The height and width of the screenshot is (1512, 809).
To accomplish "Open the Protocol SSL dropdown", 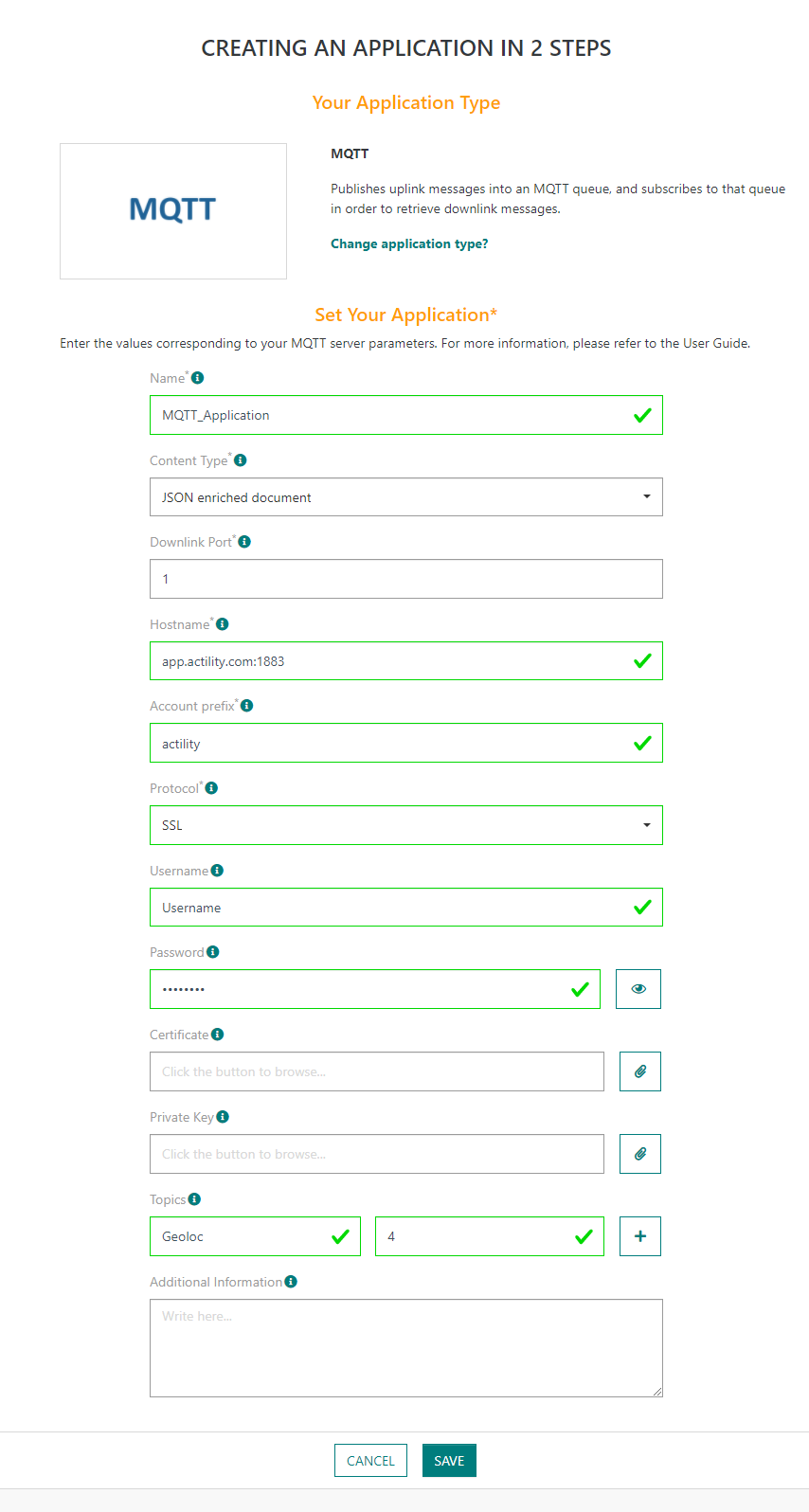I will (406, 825).
